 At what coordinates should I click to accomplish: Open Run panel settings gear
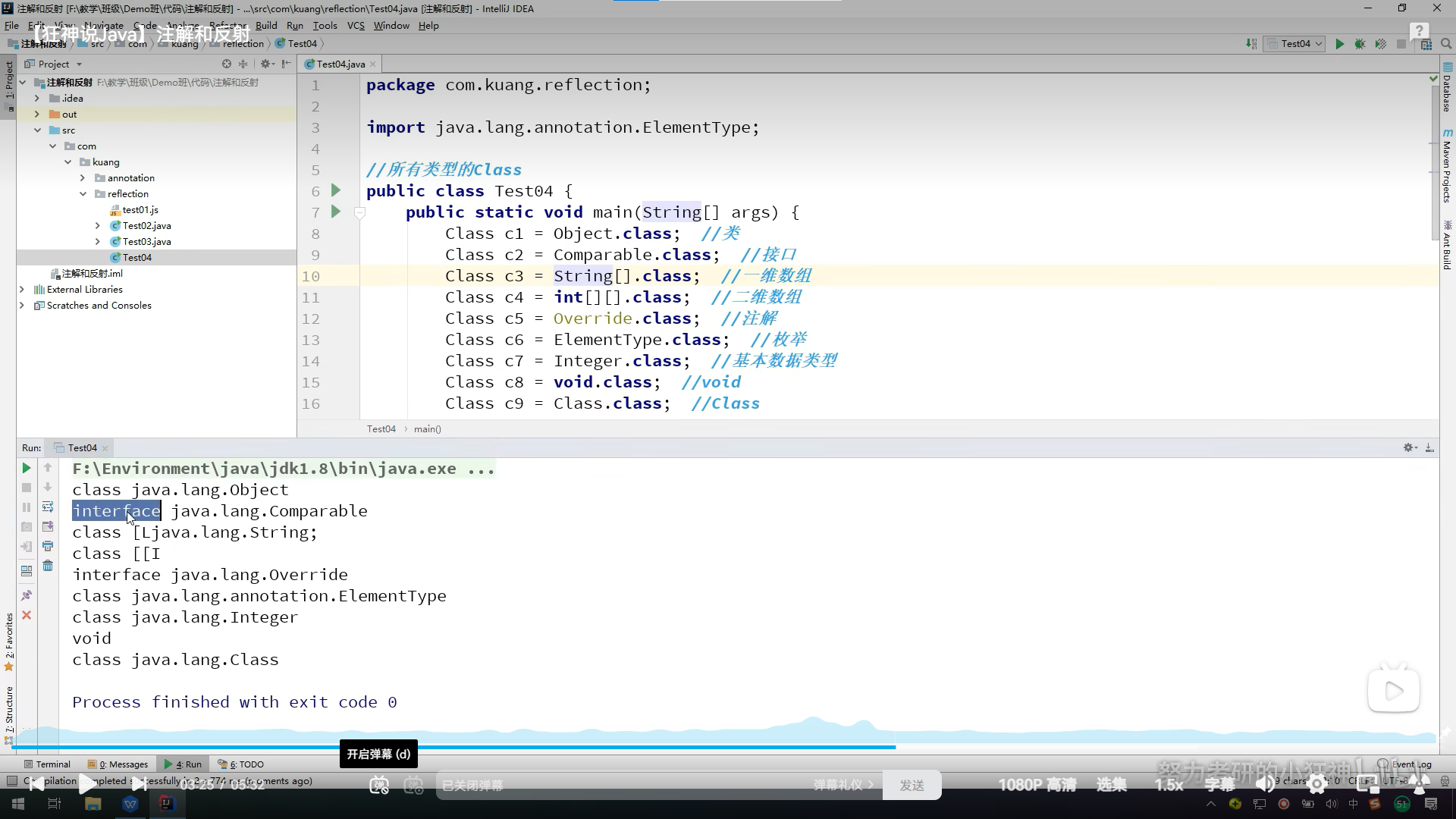[1408, 447]
